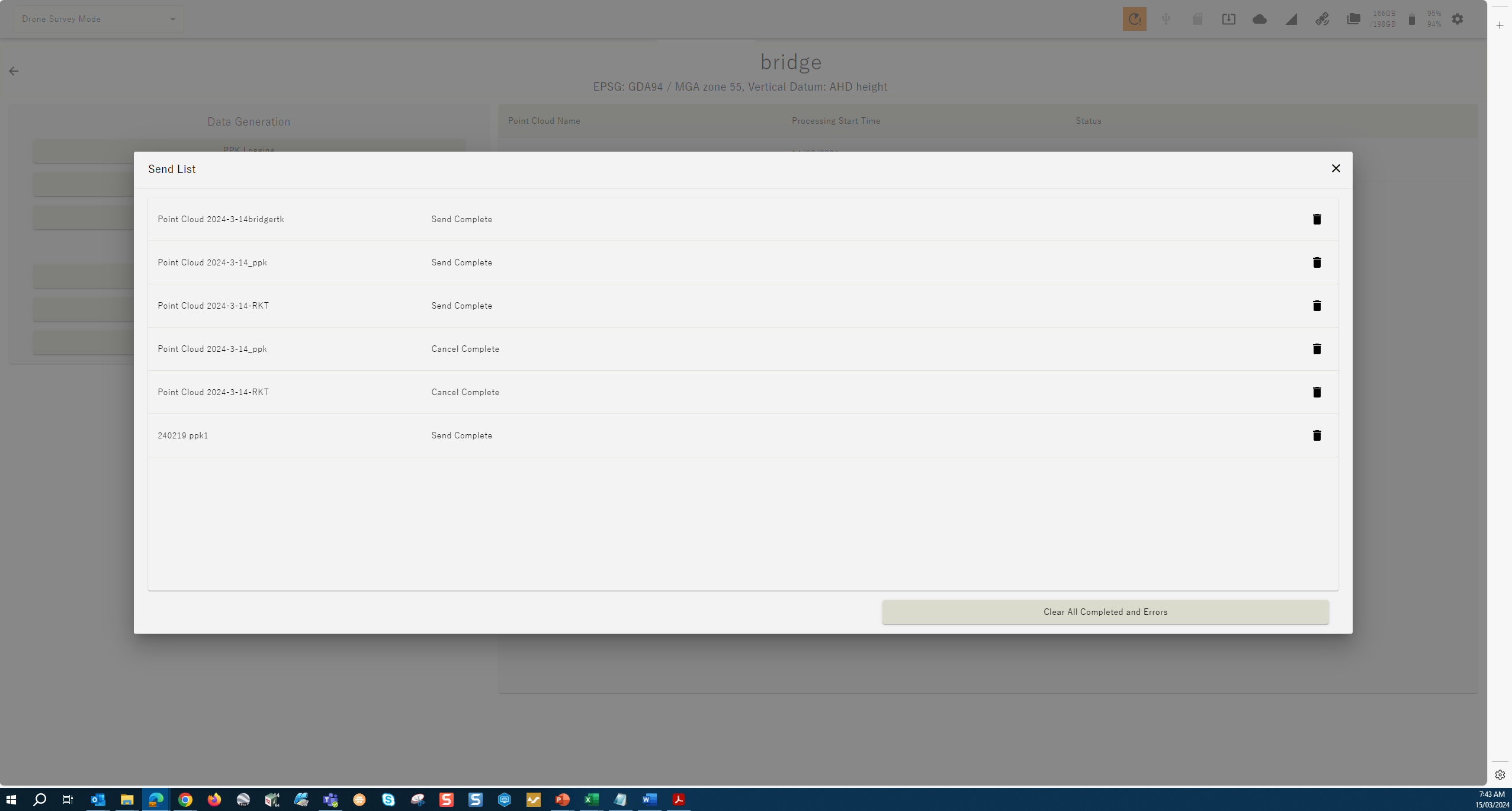
Task: Click the 2024-3-14bridgertk Send Complete status
Action: (461, 219)
